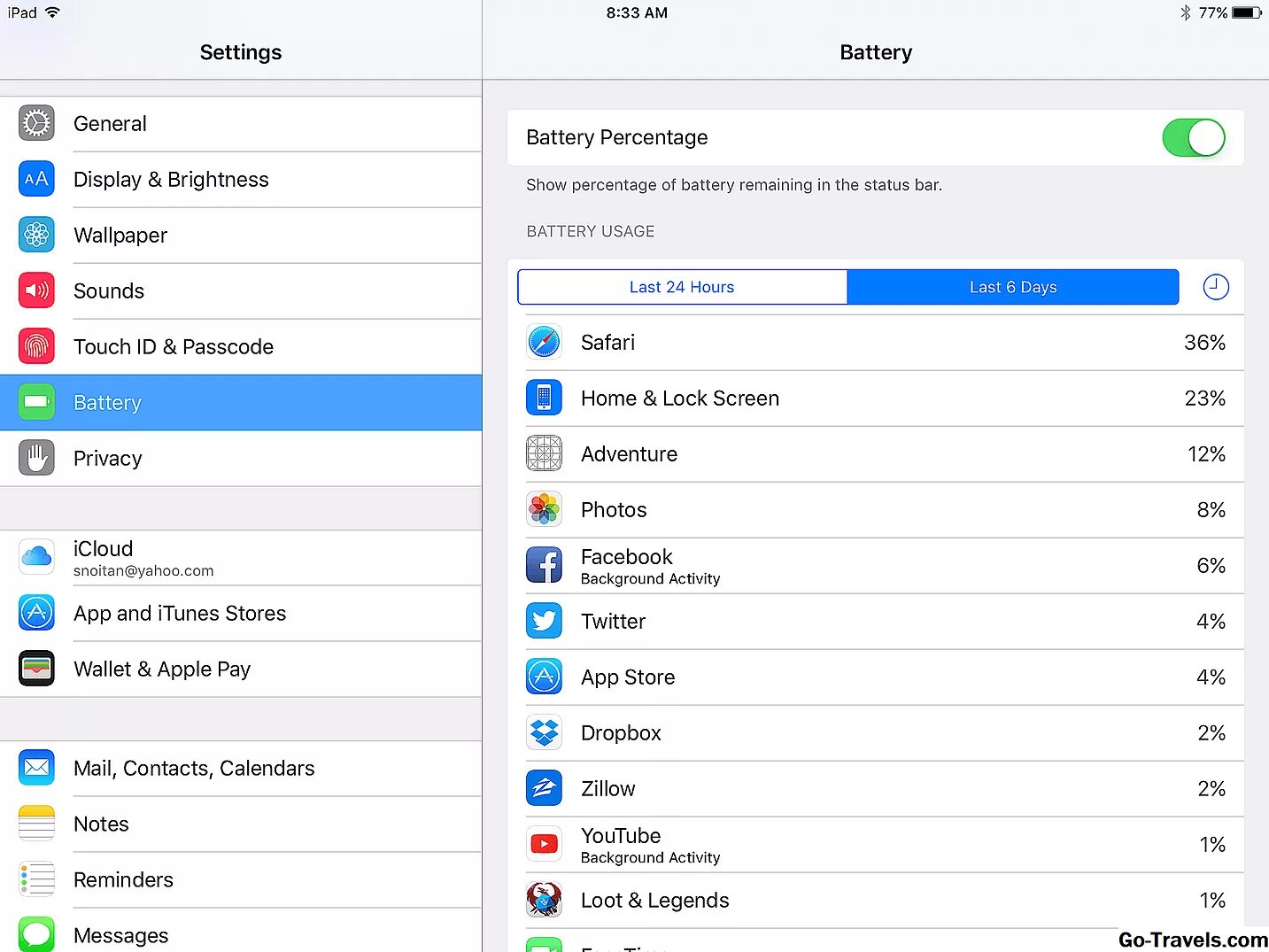Tap the Zillow app icon
1269x952 pixels.
544,788
